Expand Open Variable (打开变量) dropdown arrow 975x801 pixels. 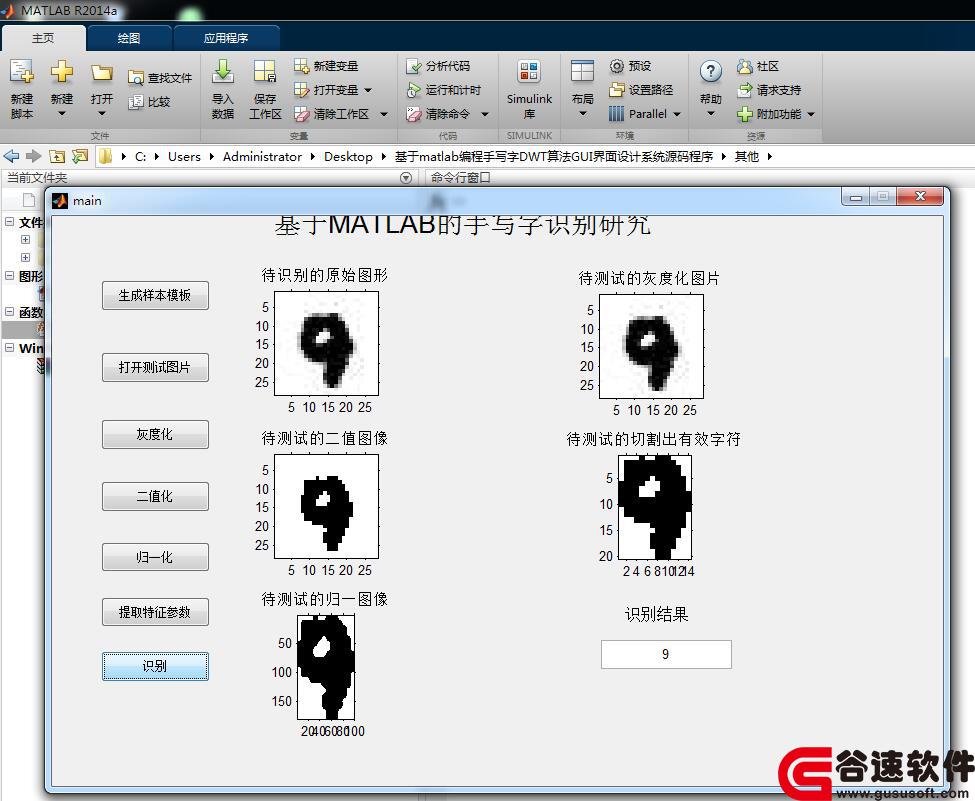point(368,90)
